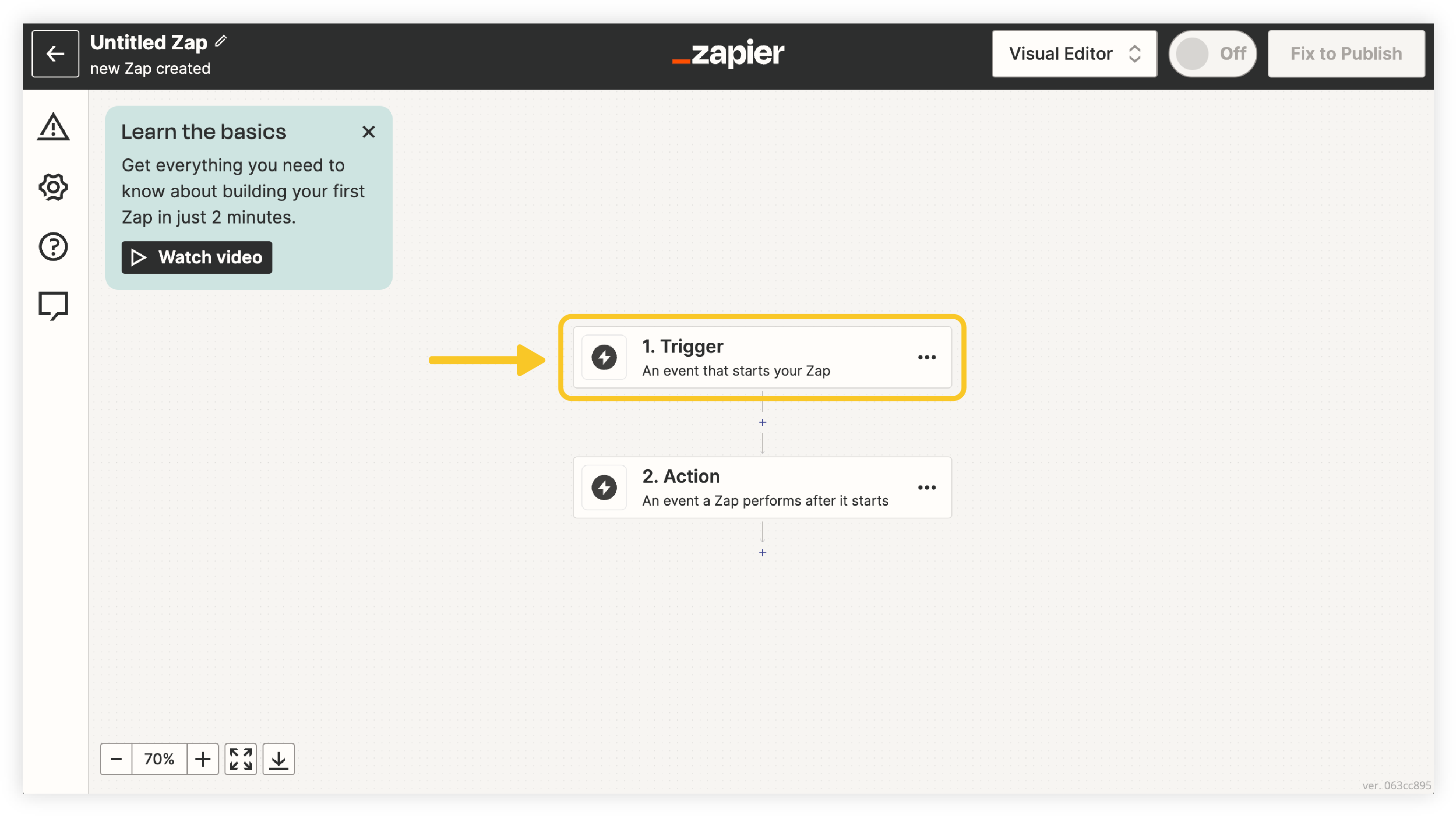Go back using the arrow button

click(55, 54)
